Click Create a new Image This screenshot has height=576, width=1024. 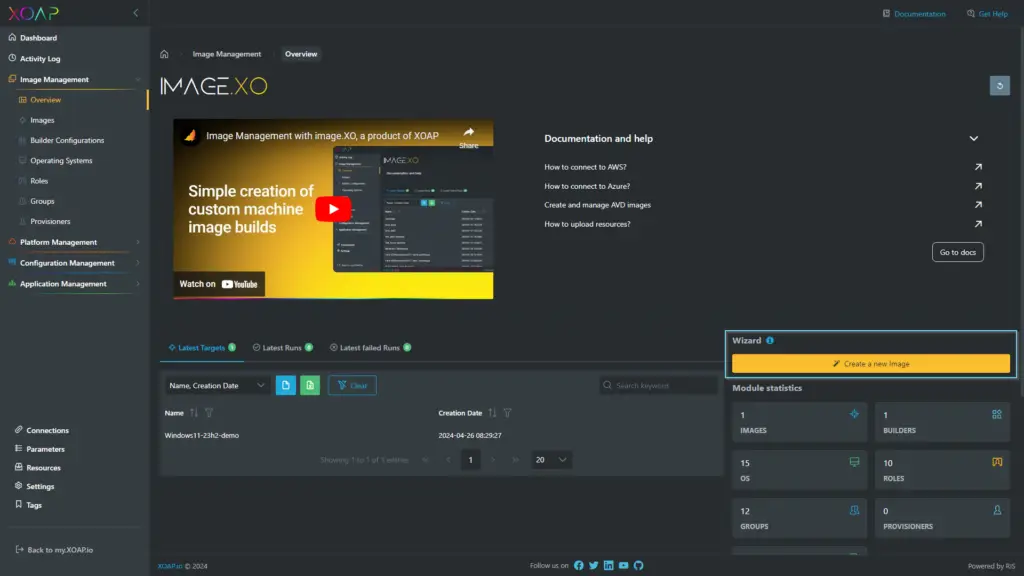(871, 364)
